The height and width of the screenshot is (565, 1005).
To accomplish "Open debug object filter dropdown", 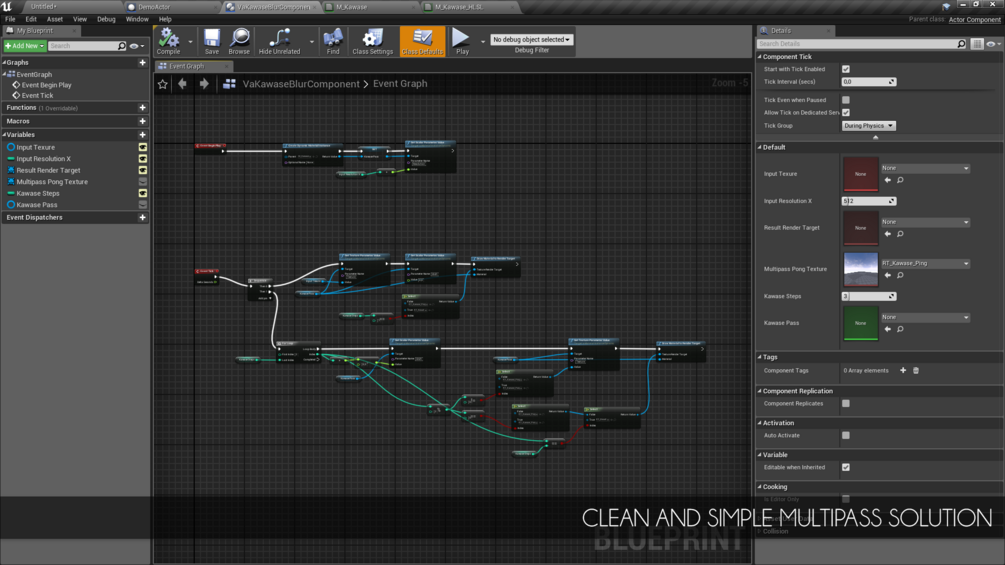I will [531, 40].
